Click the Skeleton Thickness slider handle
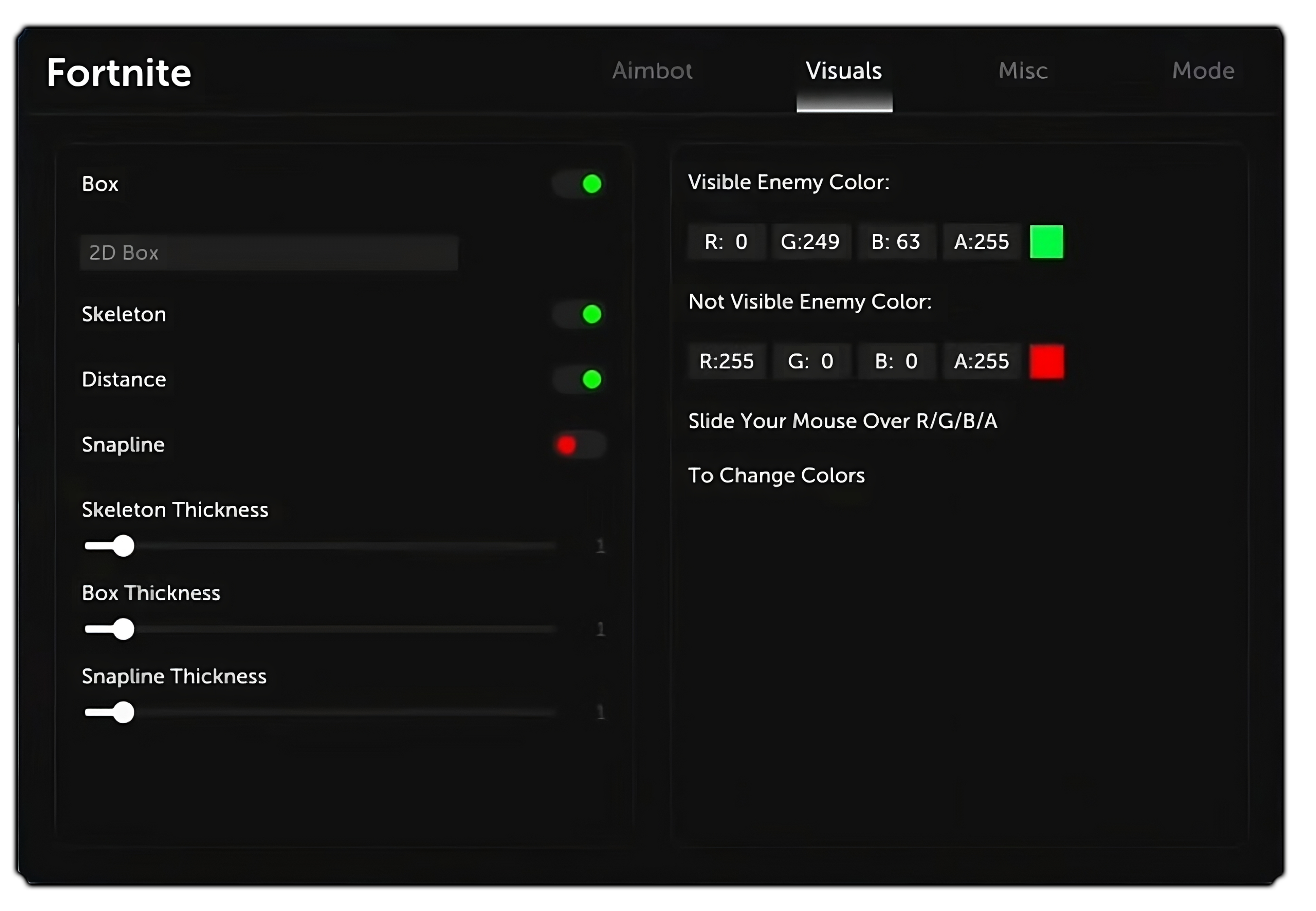The image size is (1316, 911). coord(123,546)
